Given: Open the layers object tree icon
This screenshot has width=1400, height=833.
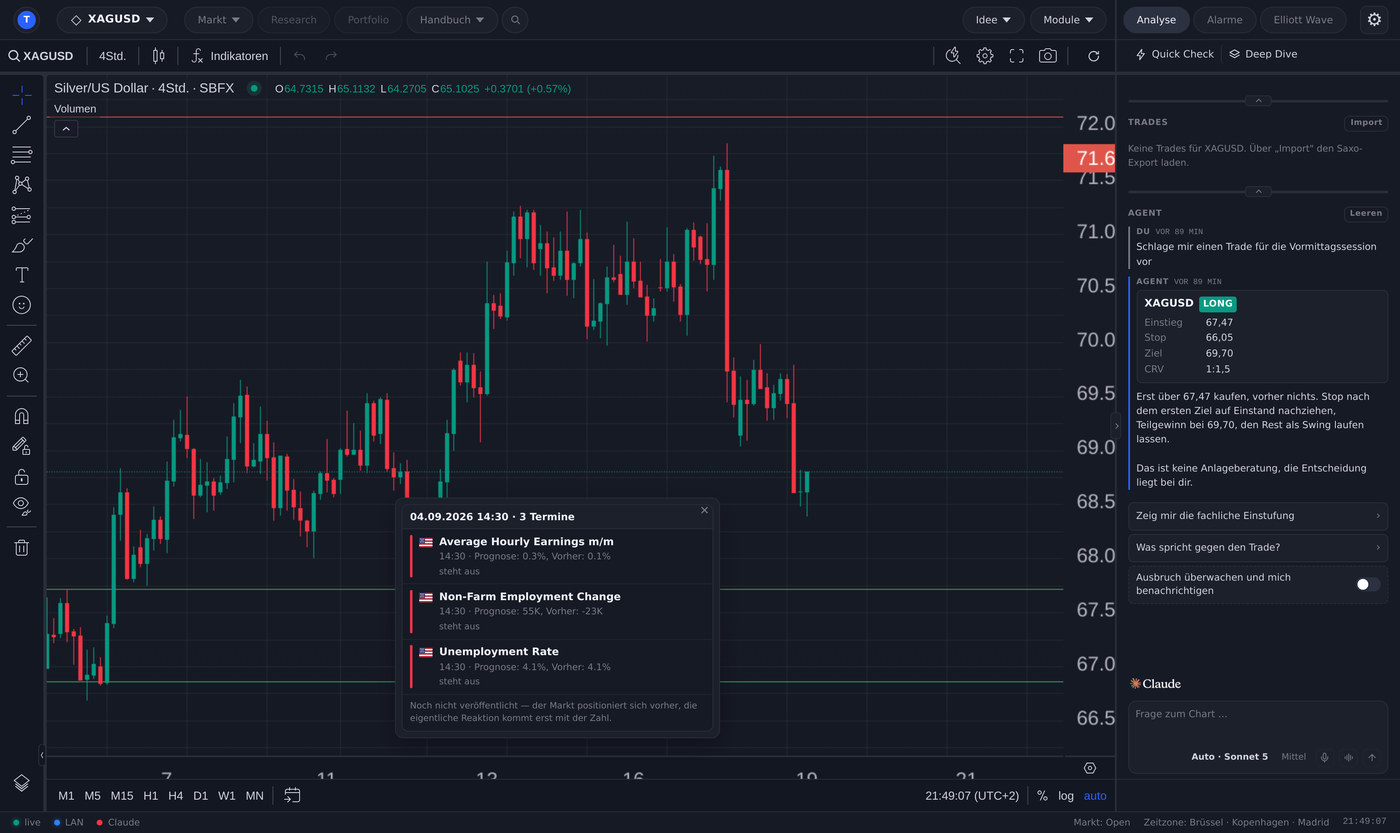Looking at the screenshot, I should click(x=21, y=783).
